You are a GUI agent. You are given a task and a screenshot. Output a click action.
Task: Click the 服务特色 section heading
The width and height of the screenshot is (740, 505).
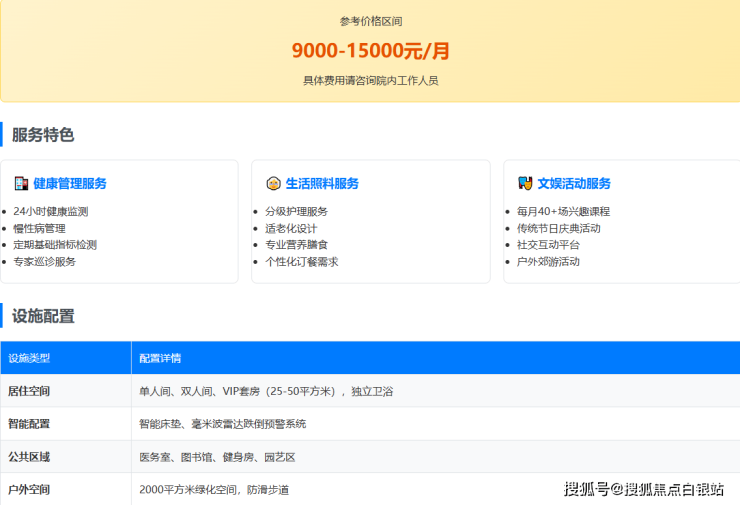(43, 135)
